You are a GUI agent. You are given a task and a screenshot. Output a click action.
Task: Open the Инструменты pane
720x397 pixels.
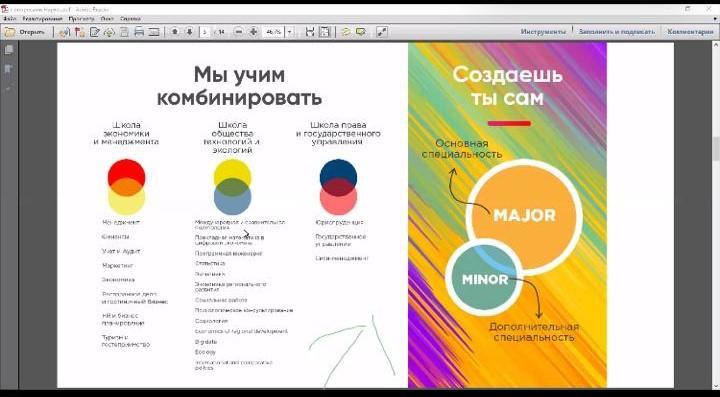coord(543,32)
